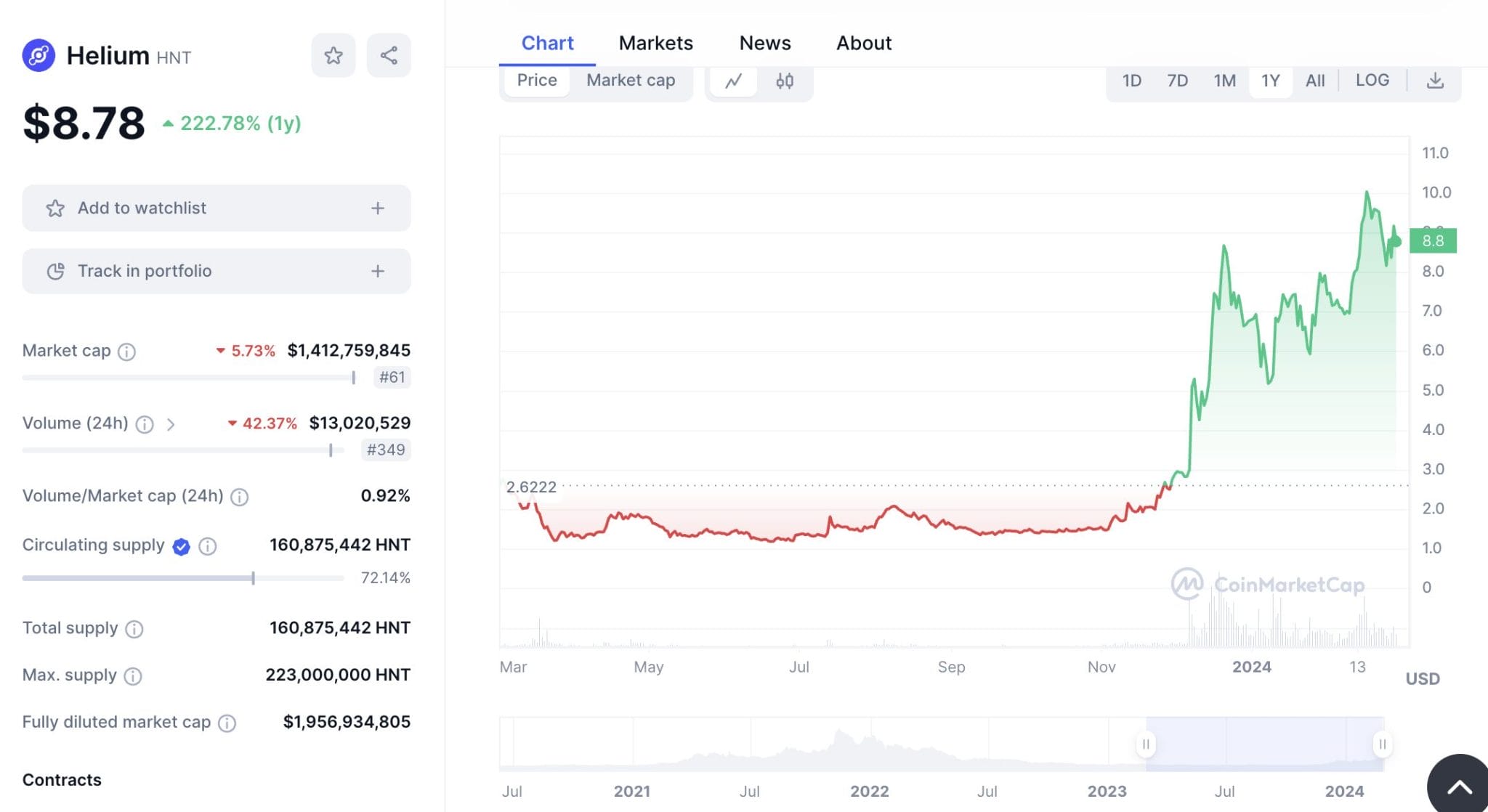Image resolution: width=1488 pixels, height=812 pixels.
Task: Click the verified badge beside Circulating supply
Action: point(180,547)
